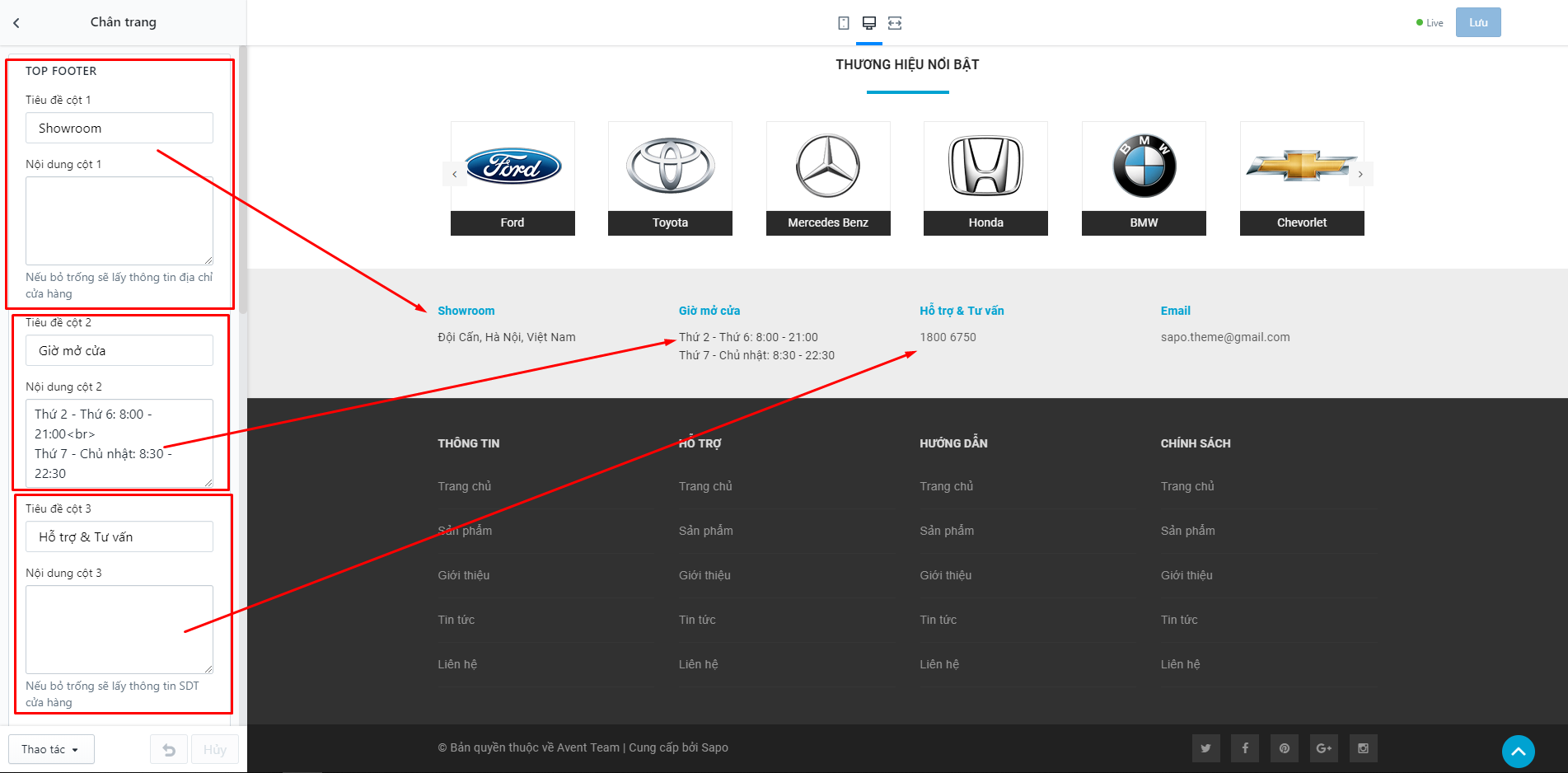This screenshot has width=1568, height=773.
Task: Open the Facebook social icon in footer
Action: tap(1245, 748)
